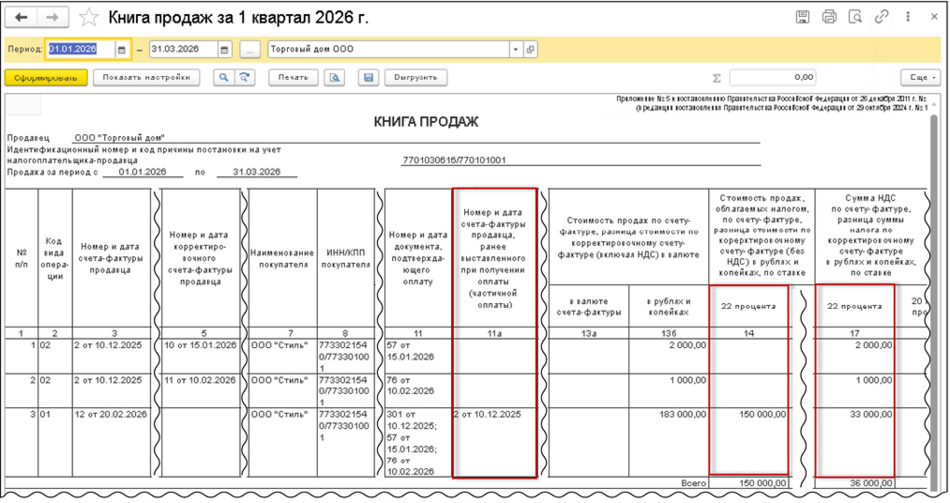
Task: Click the Выгрузить button
Action: [414, 77]
